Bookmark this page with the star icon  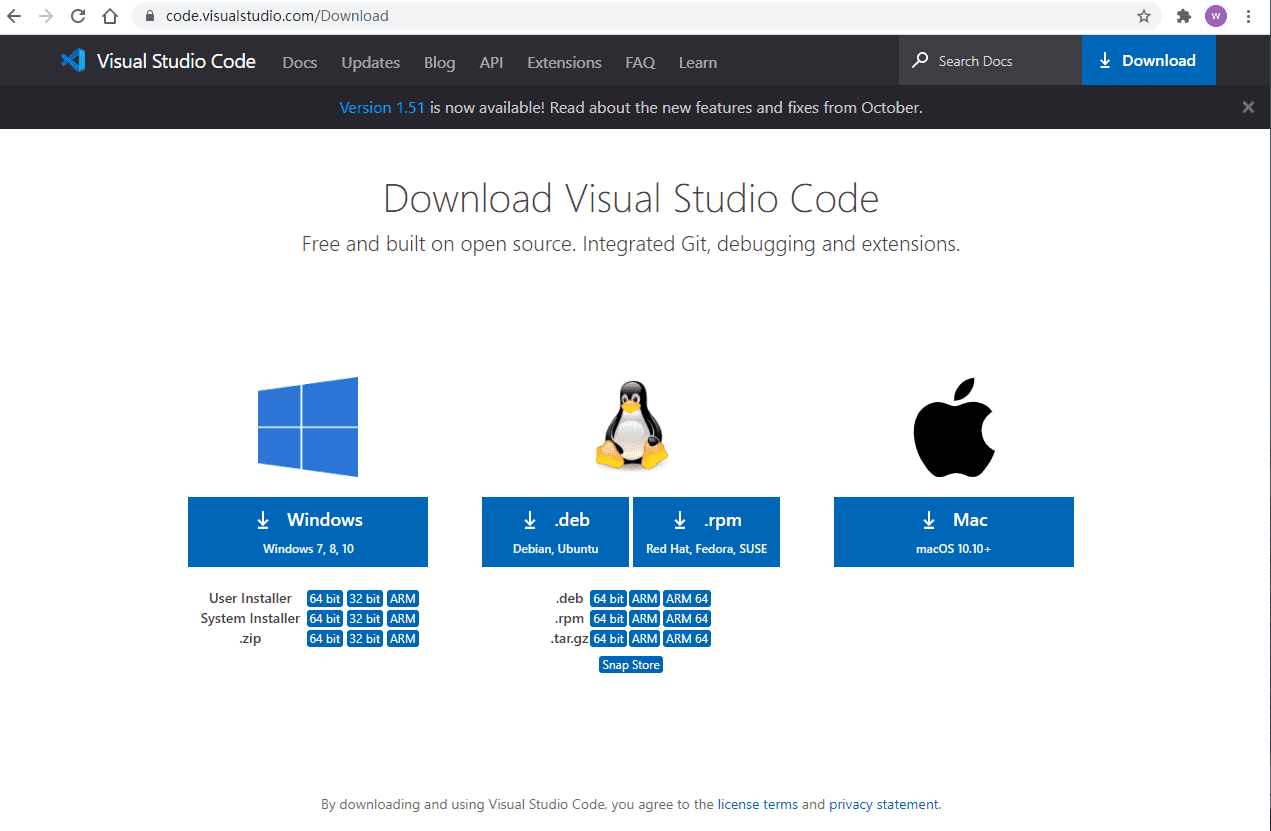coord(1144,16)
